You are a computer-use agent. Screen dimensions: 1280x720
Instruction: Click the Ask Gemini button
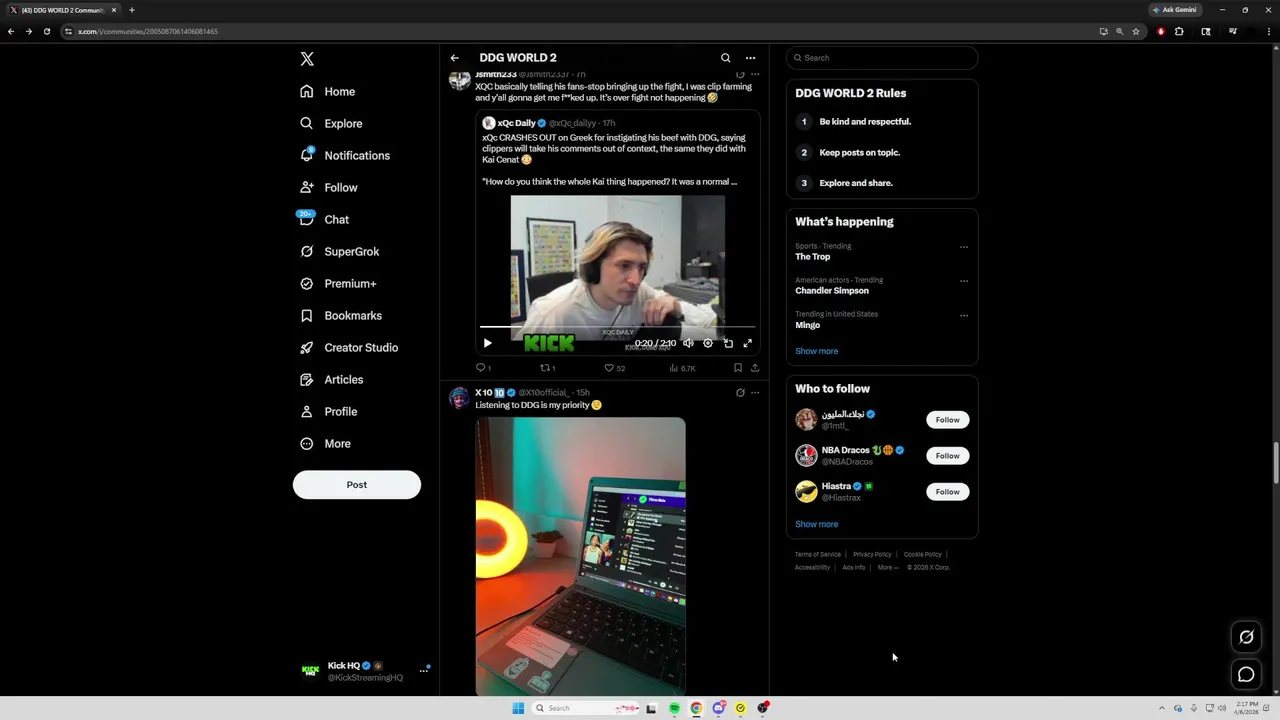click(1175, 10)
